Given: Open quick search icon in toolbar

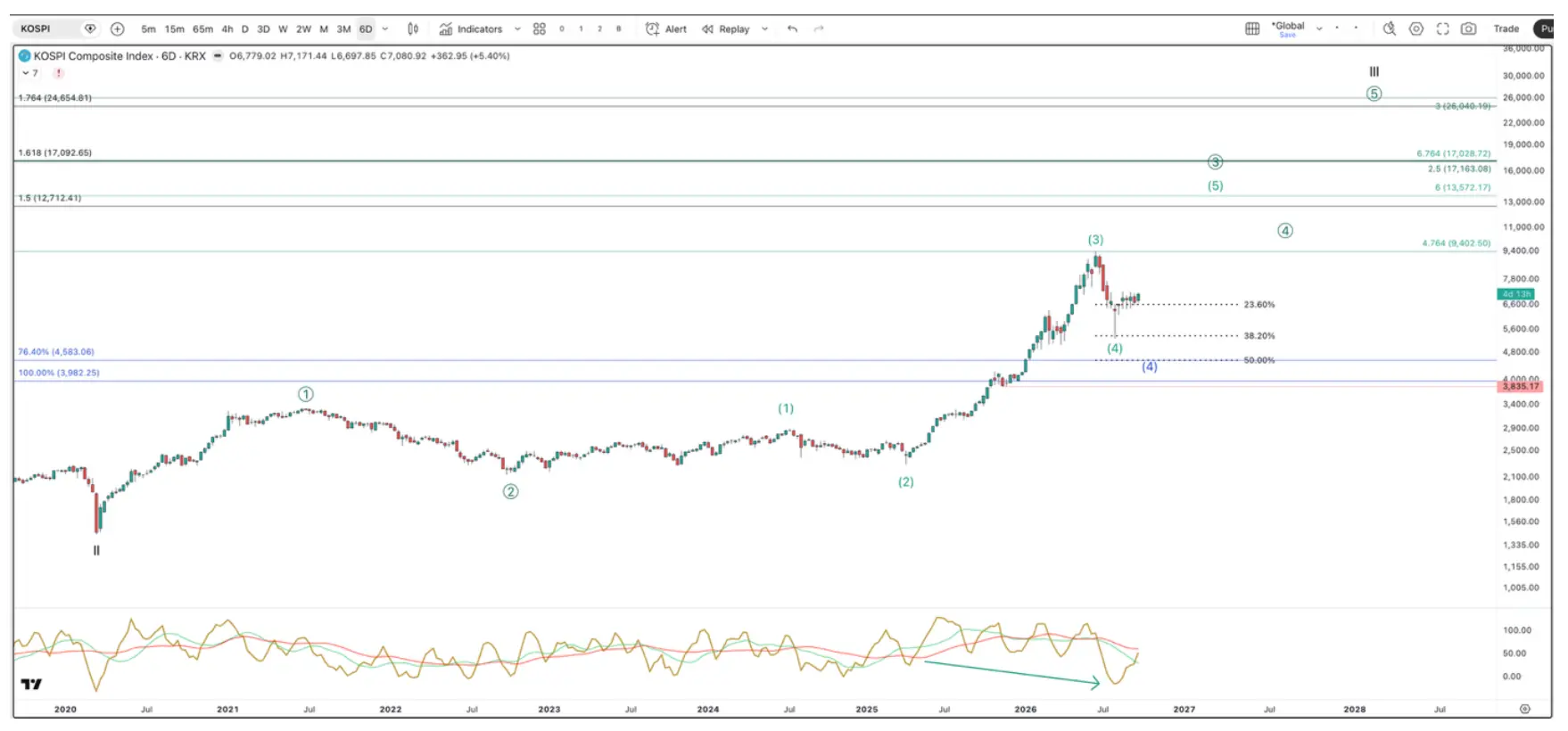Looking at the screenshot, I should click(1390, 29).
